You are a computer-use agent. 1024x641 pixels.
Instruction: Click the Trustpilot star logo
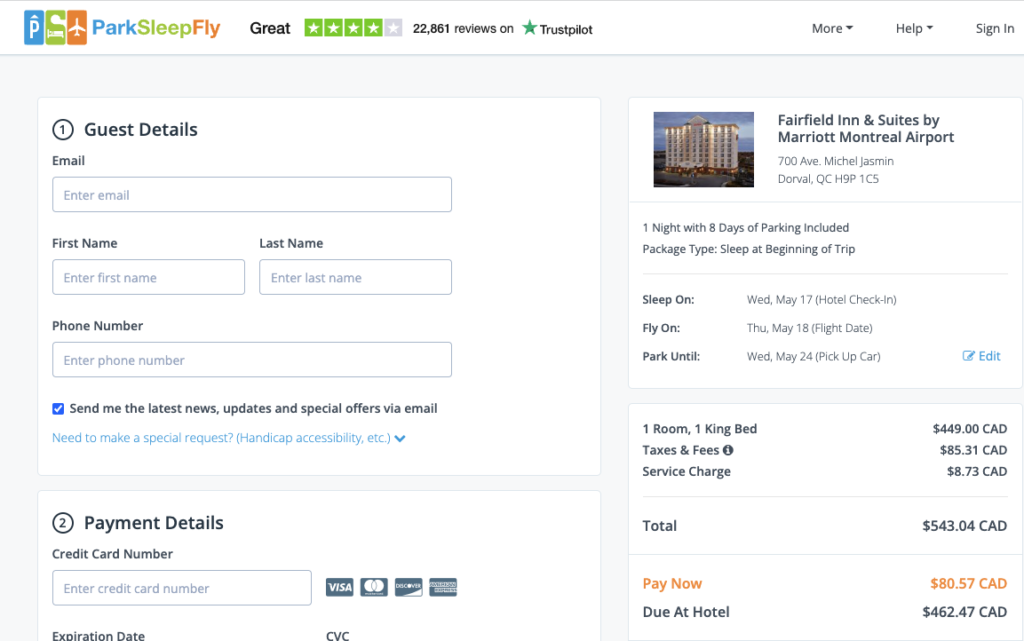coord(529,28)
